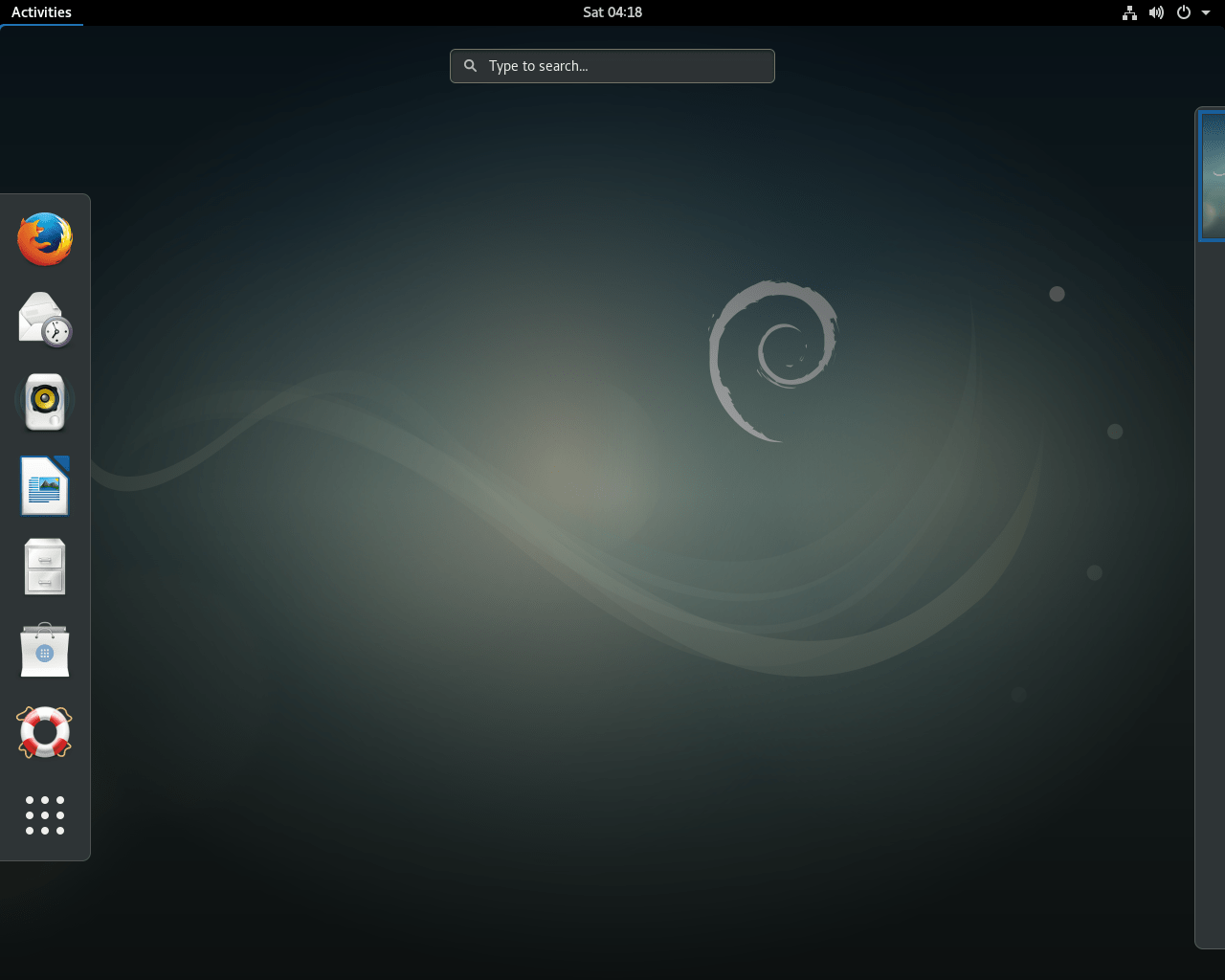Open the system status menu
Viewport: 1225px width, 980px height.
coord(1204,12)
